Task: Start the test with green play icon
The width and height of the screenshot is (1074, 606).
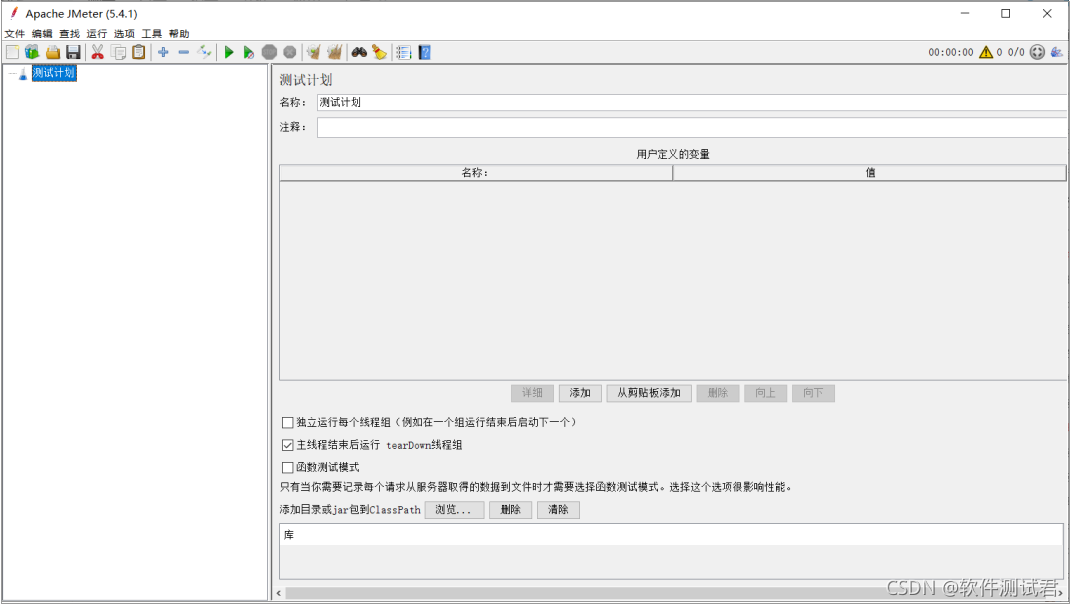Action: 229,52
